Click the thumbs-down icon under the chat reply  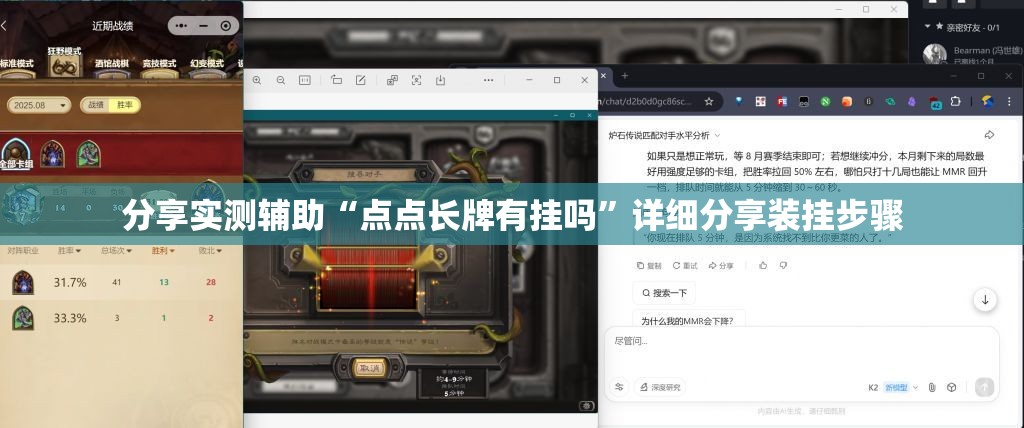783,265
